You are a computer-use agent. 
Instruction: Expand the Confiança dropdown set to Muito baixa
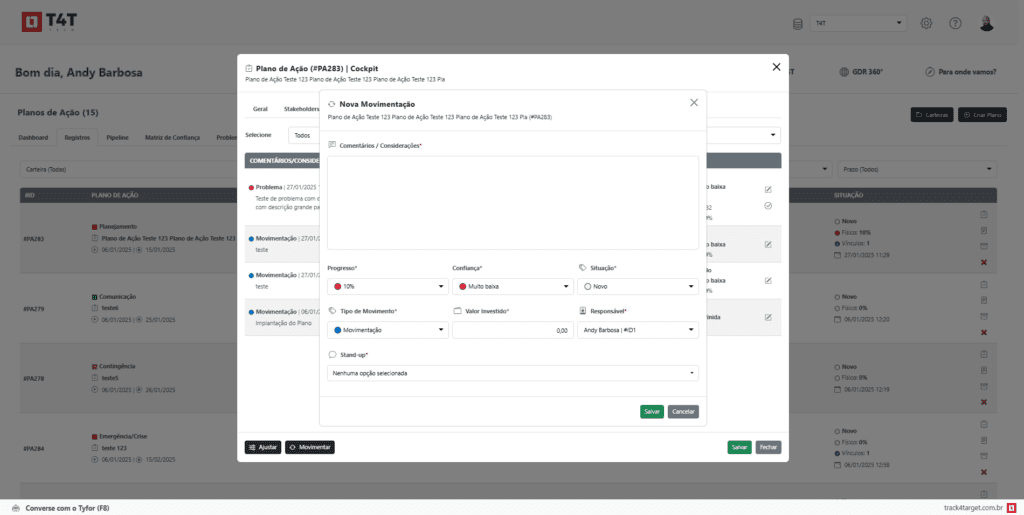(512, 287)
